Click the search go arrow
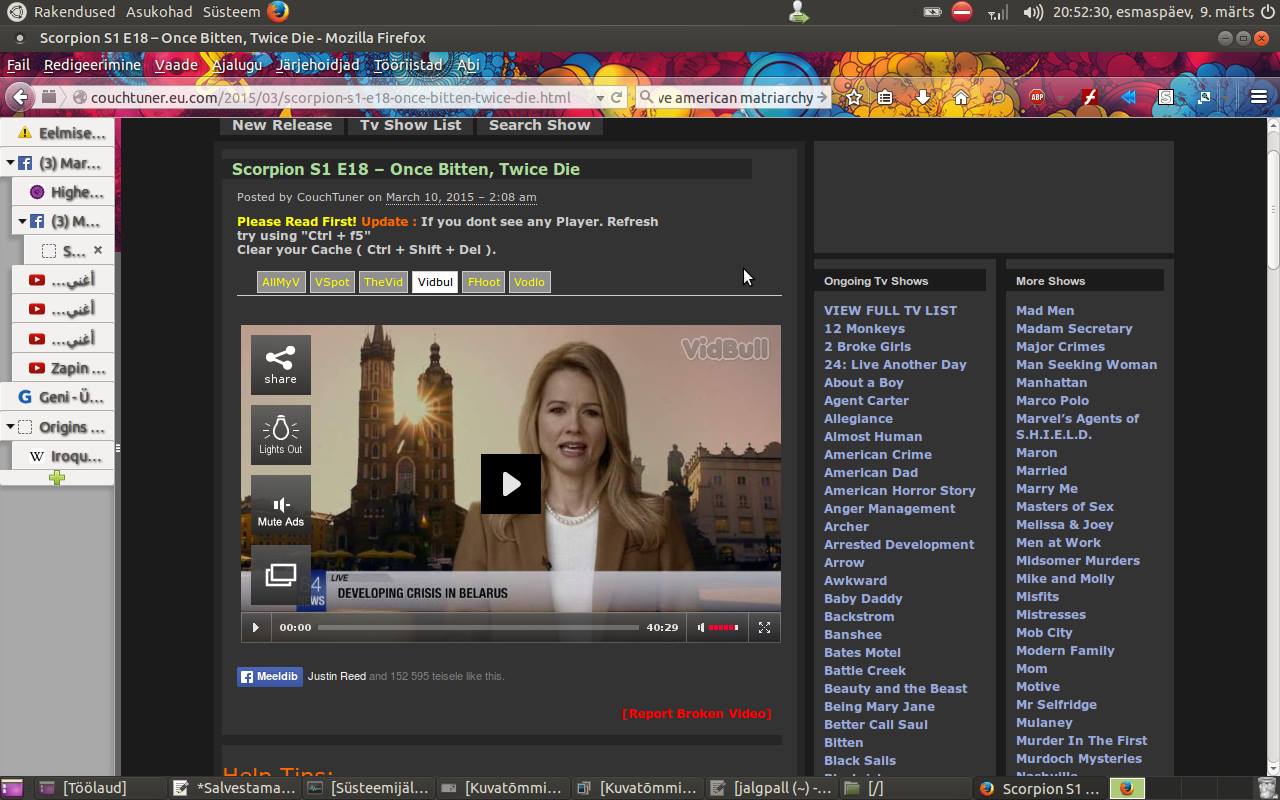 [x=822, y=97]
